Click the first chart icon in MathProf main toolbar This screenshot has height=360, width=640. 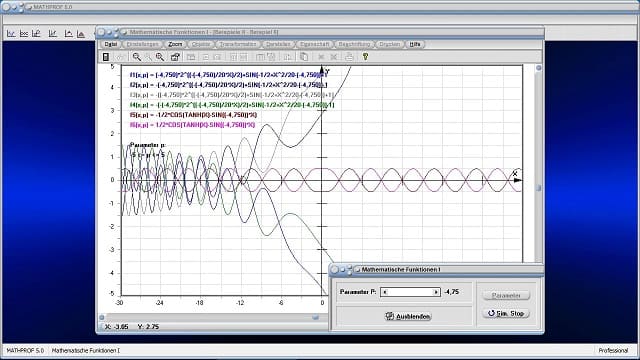coord(11,33)
